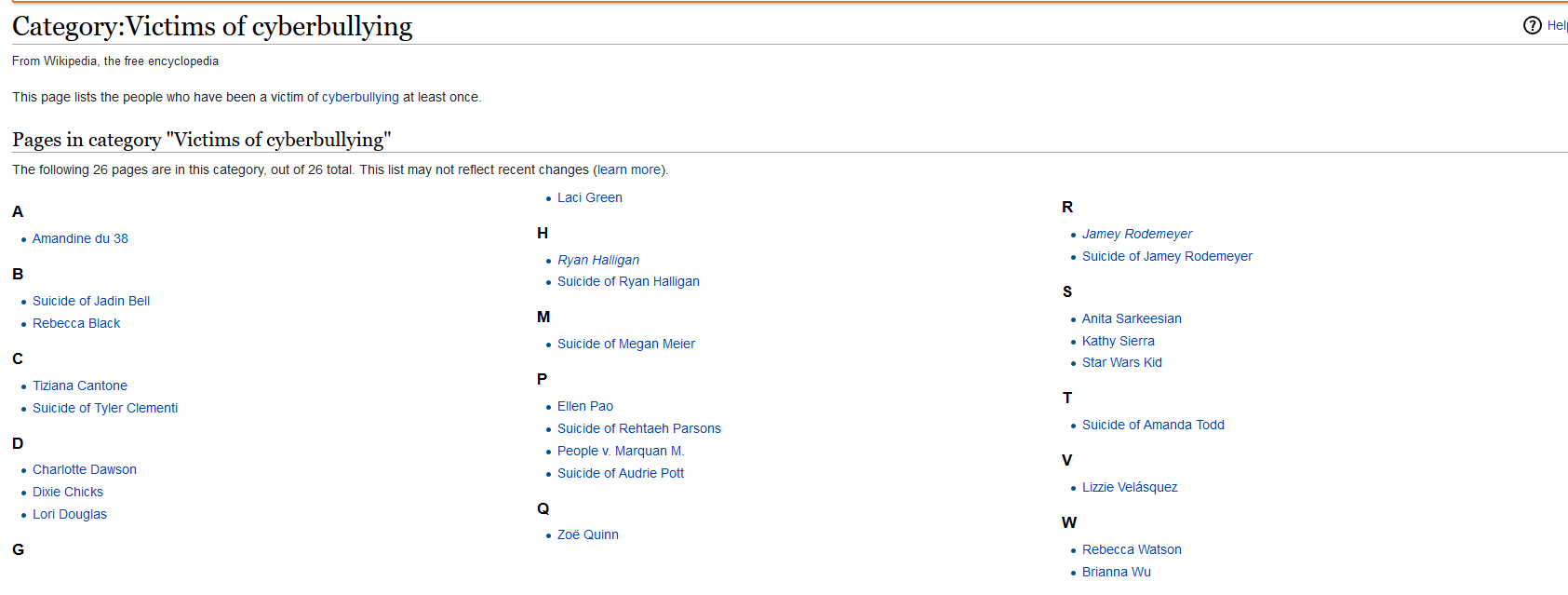Click the Help question mark icon

1532,25
